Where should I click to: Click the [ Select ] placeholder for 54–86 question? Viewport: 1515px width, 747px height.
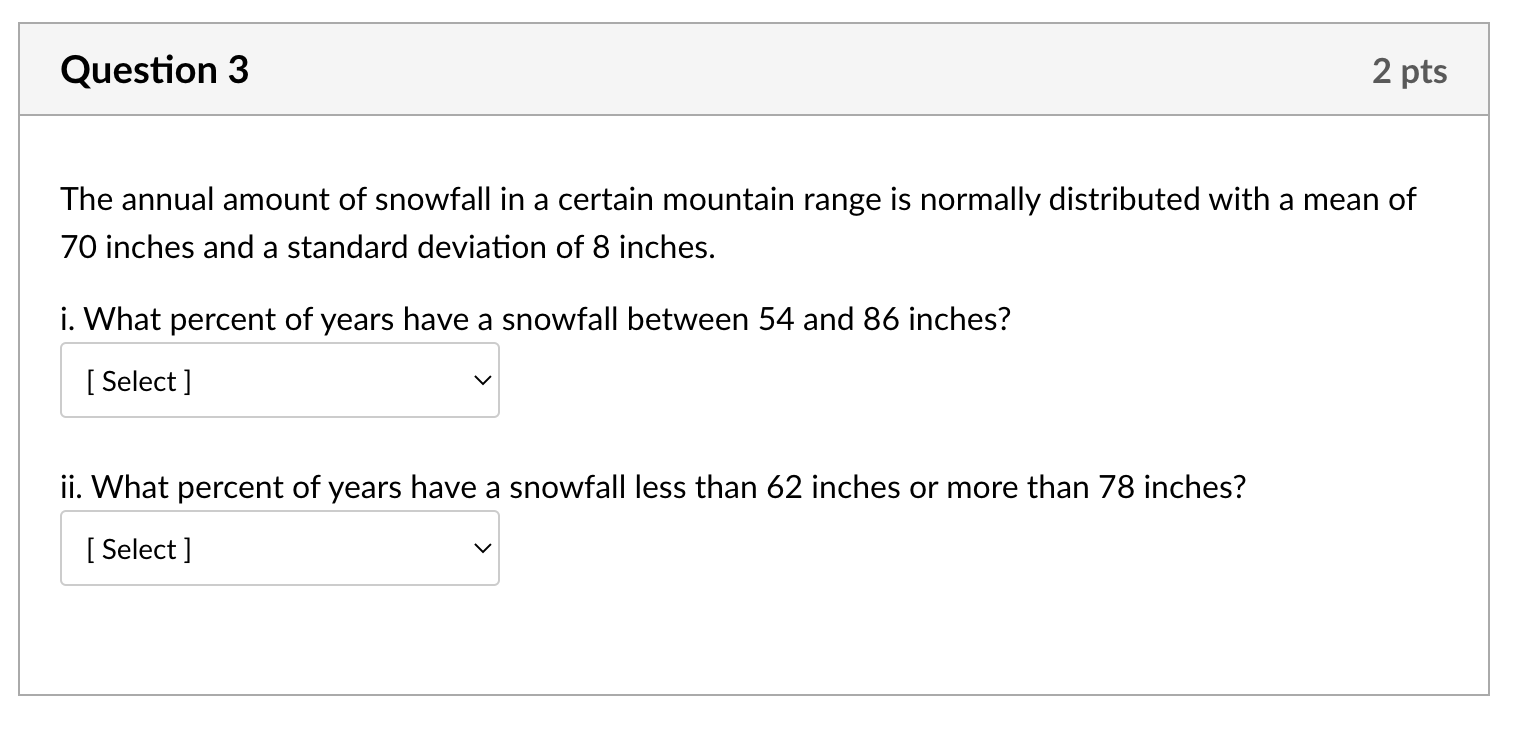tap(139, 381)
